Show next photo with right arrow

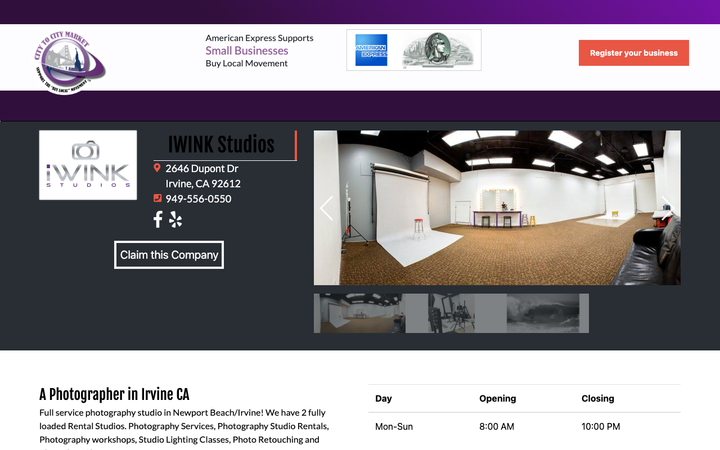[667, 208]
